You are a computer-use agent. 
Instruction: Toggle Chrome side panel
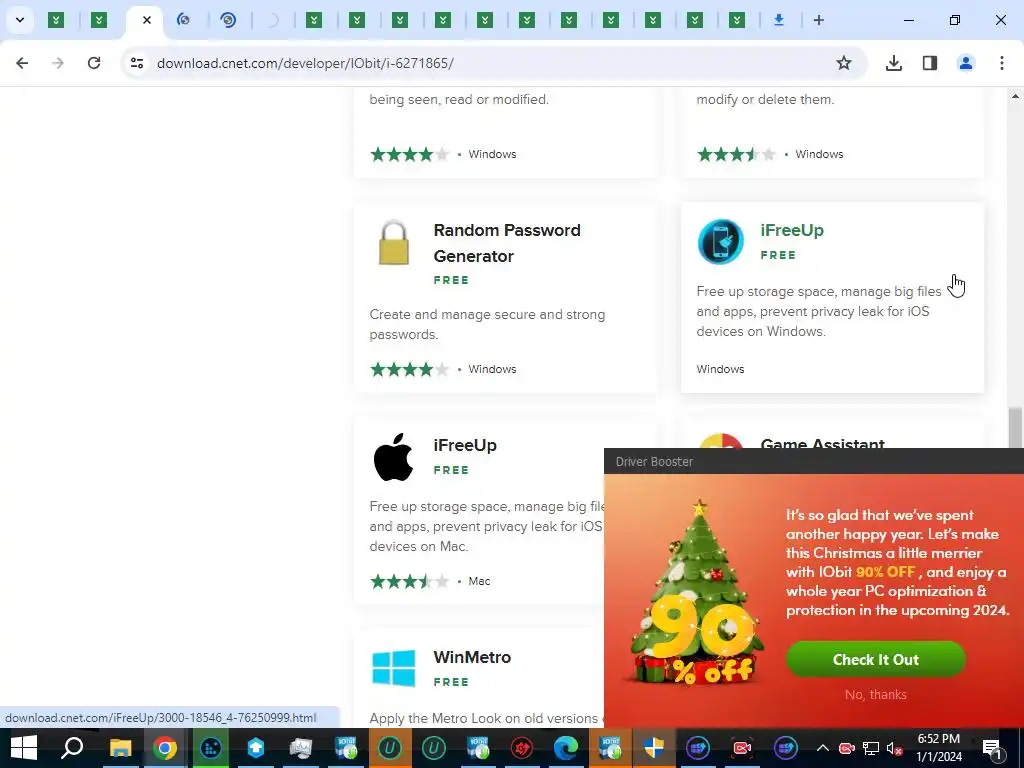[x=930, y=63]
